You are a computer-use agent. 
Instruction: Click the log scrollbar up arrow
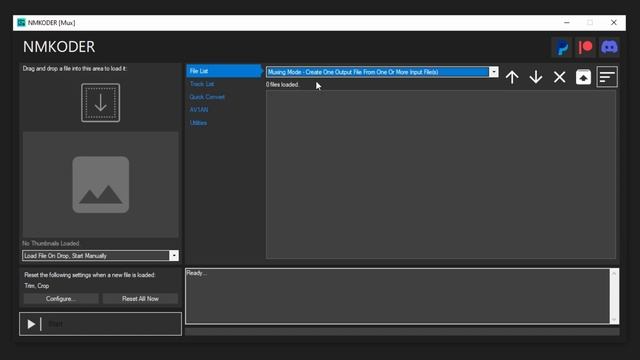click(x=614, y=273)
